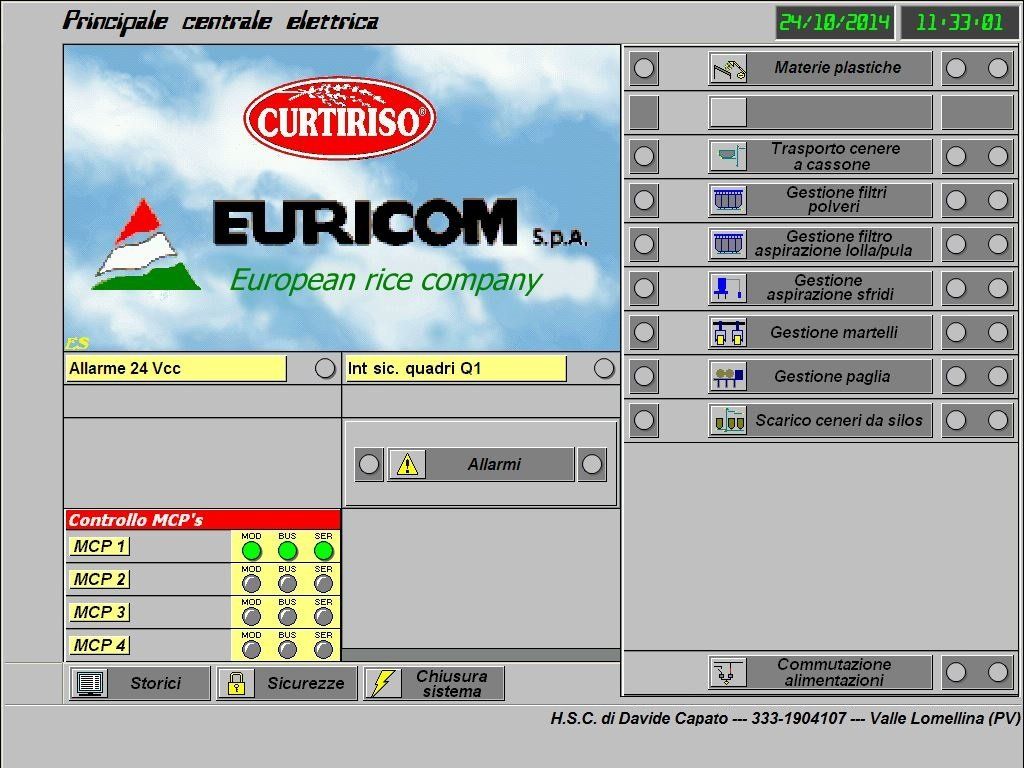Viewport: 1024px width, 768px height.
Task: Click the green clock display 11:33:01
Action: point(959,23)
